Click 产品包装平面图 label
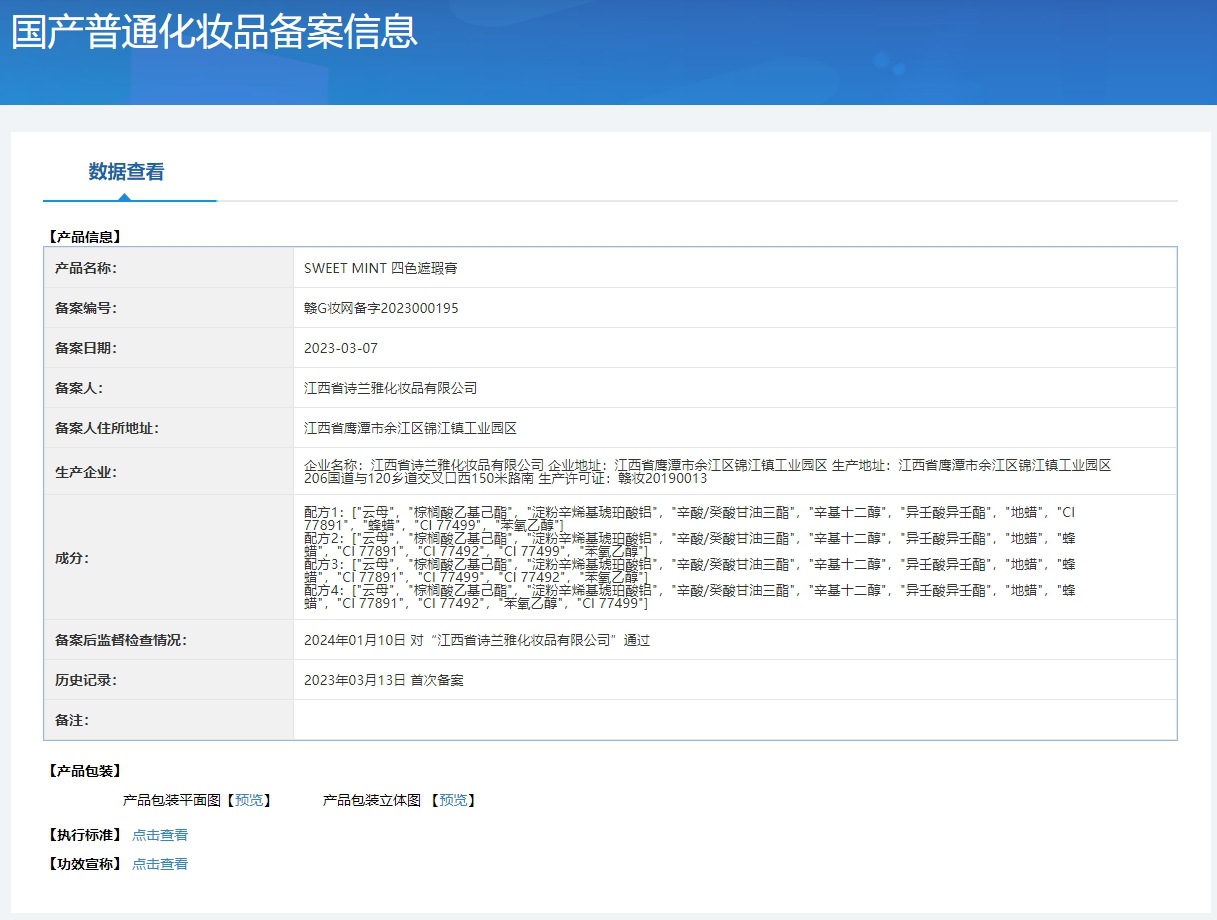1217x920 pixels. pyautogui.click(x=171, y=800)
